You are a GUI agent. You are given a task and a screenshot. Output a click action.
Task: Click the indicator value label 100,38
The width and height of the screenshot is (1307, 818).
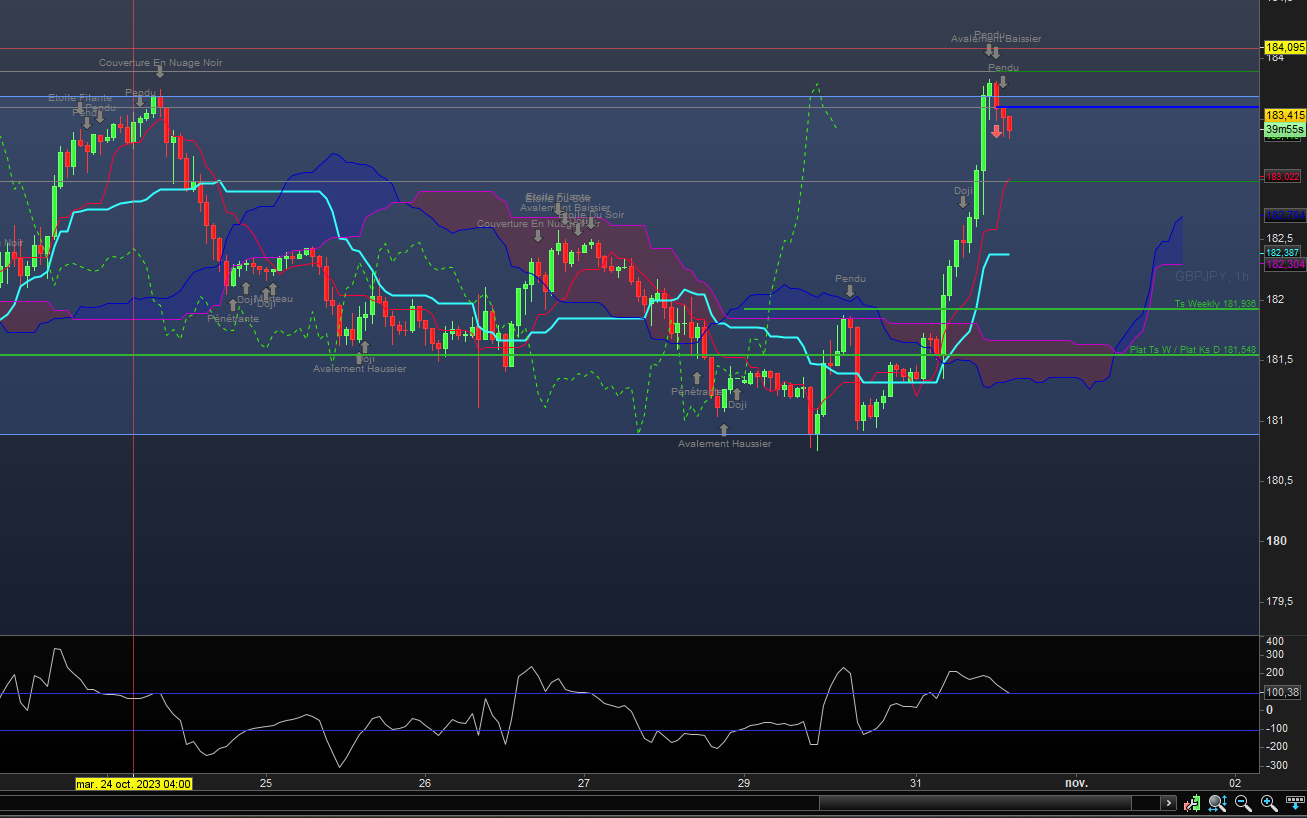[x=1282, y=692]
